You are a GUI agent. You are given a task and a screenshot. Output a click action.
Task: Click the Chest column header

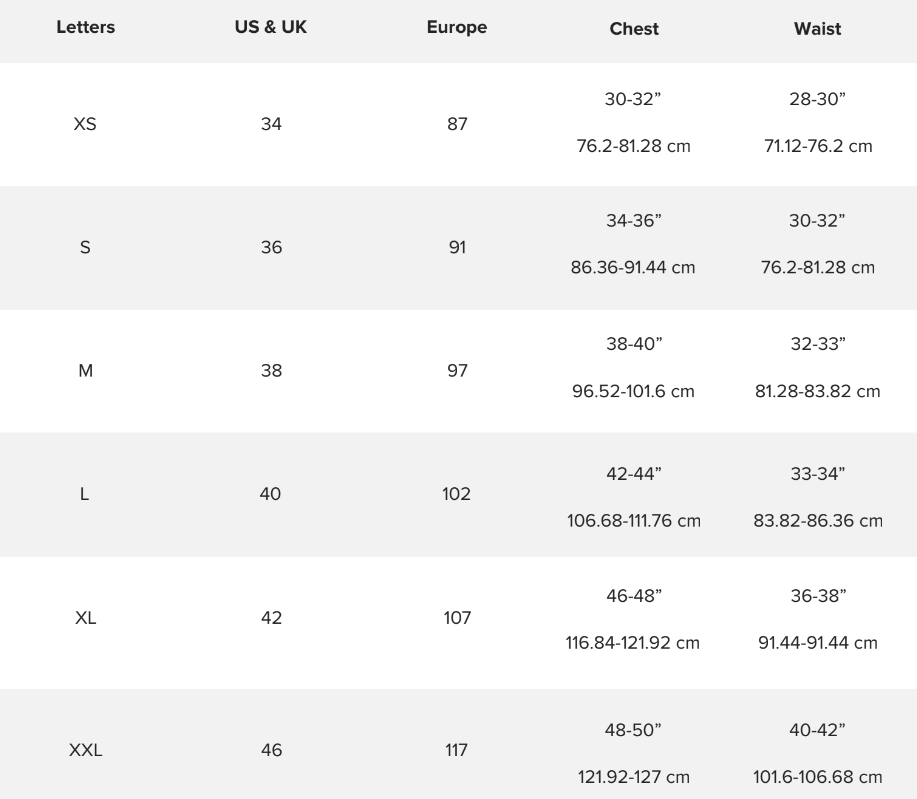pos(634,29)
